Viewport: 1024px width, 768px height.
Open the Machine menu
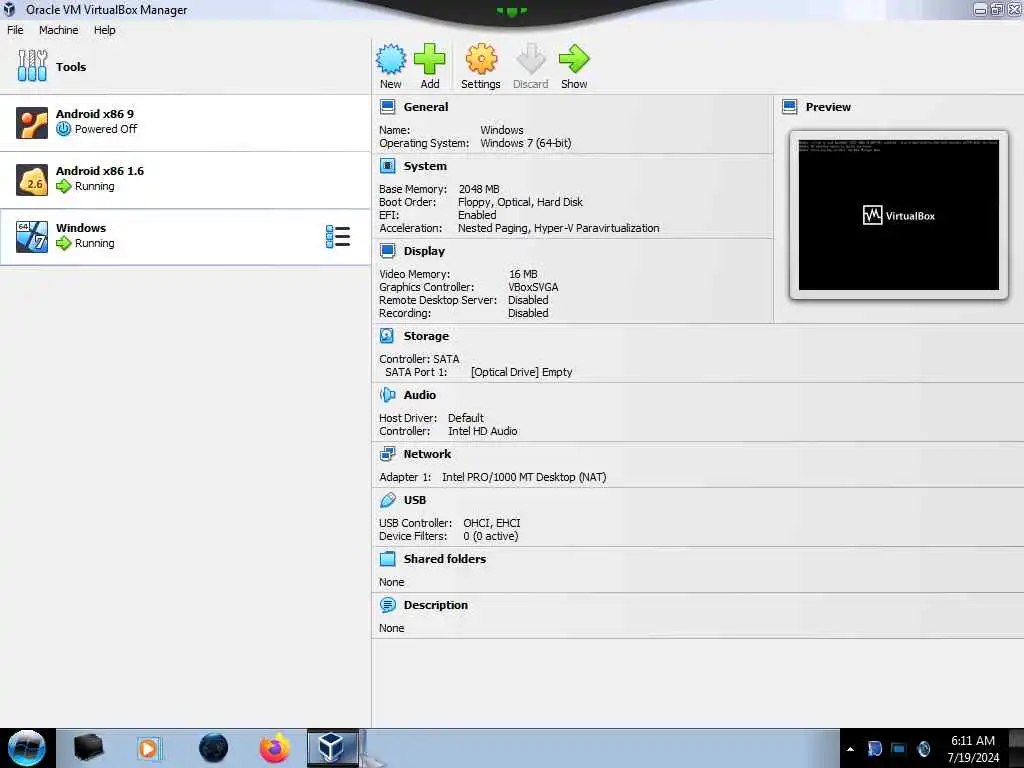tap(59, 30)
